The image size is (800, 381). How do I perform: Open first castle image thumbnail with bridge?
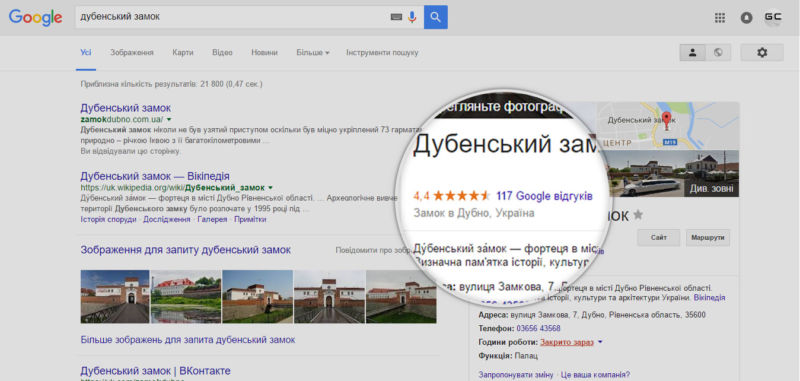tap(115, 297)
